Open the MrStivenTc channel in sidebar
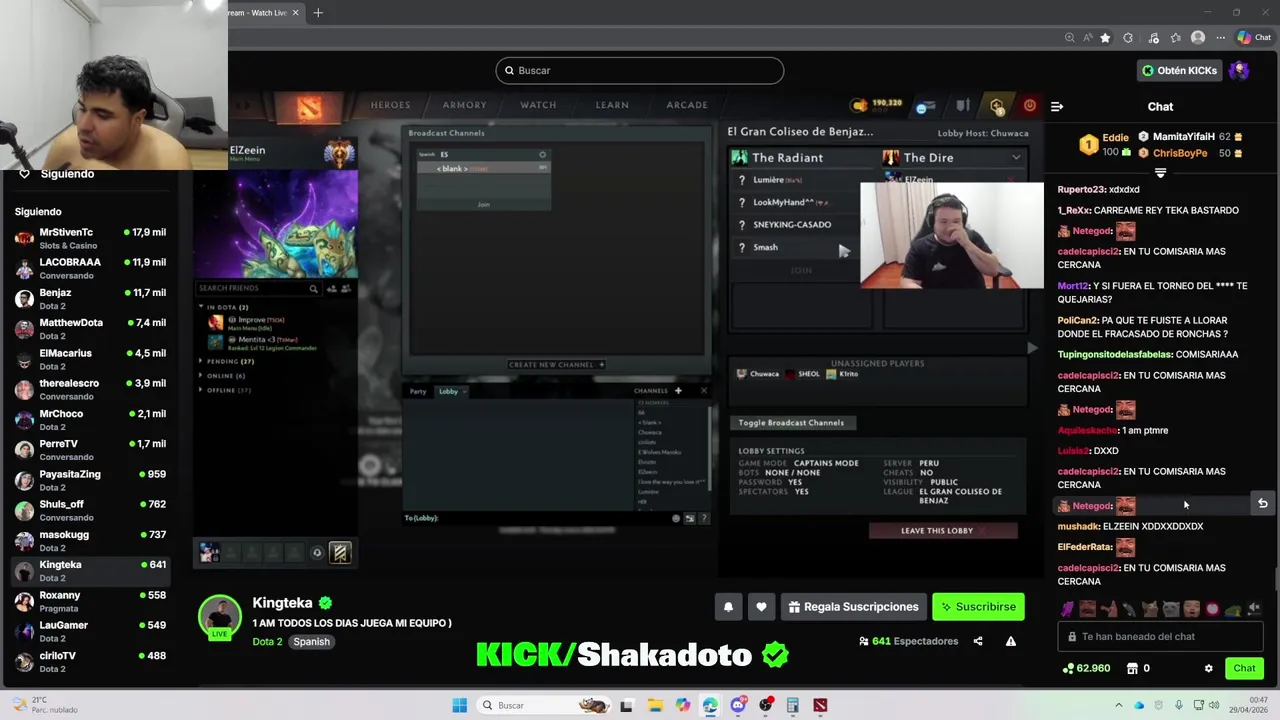 tap(90, 238)
